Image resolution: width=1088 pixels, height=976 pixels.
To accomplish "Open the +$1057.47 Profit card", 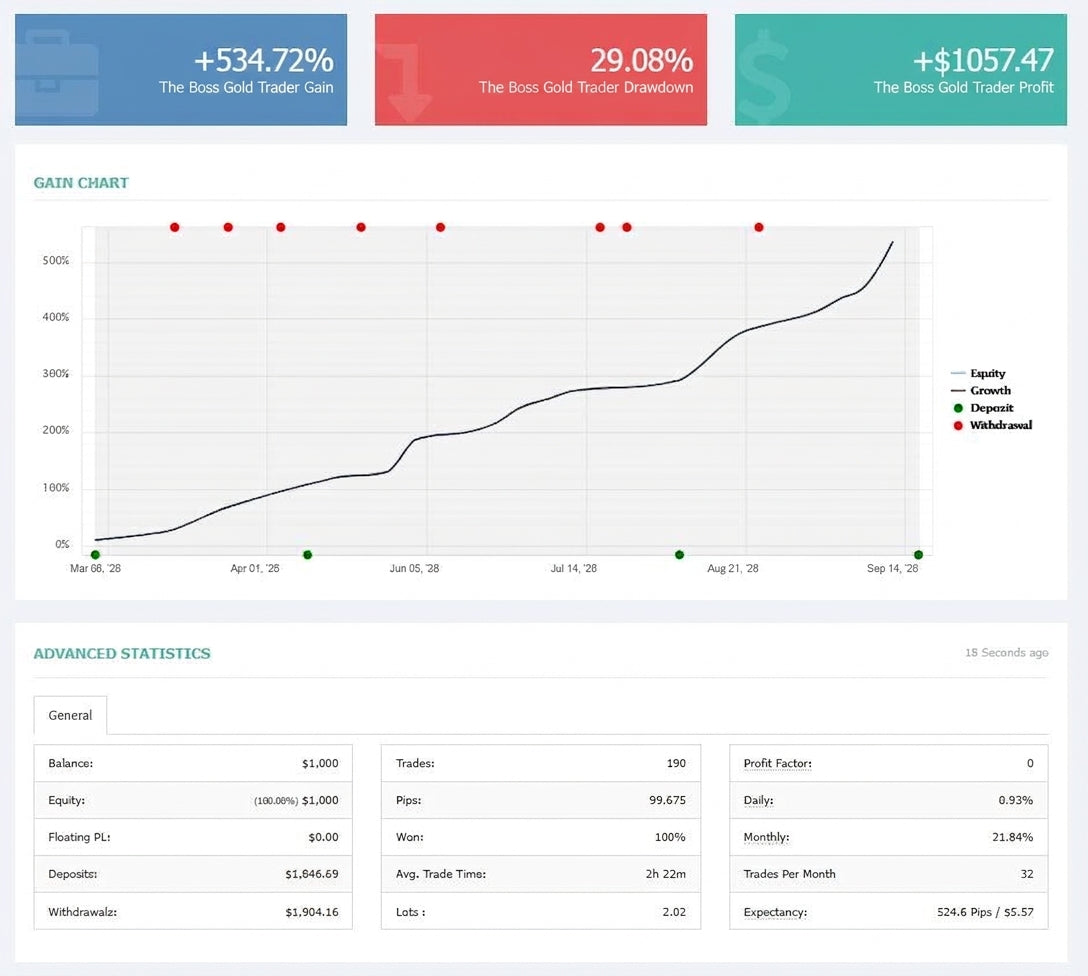I will [901, 69].
